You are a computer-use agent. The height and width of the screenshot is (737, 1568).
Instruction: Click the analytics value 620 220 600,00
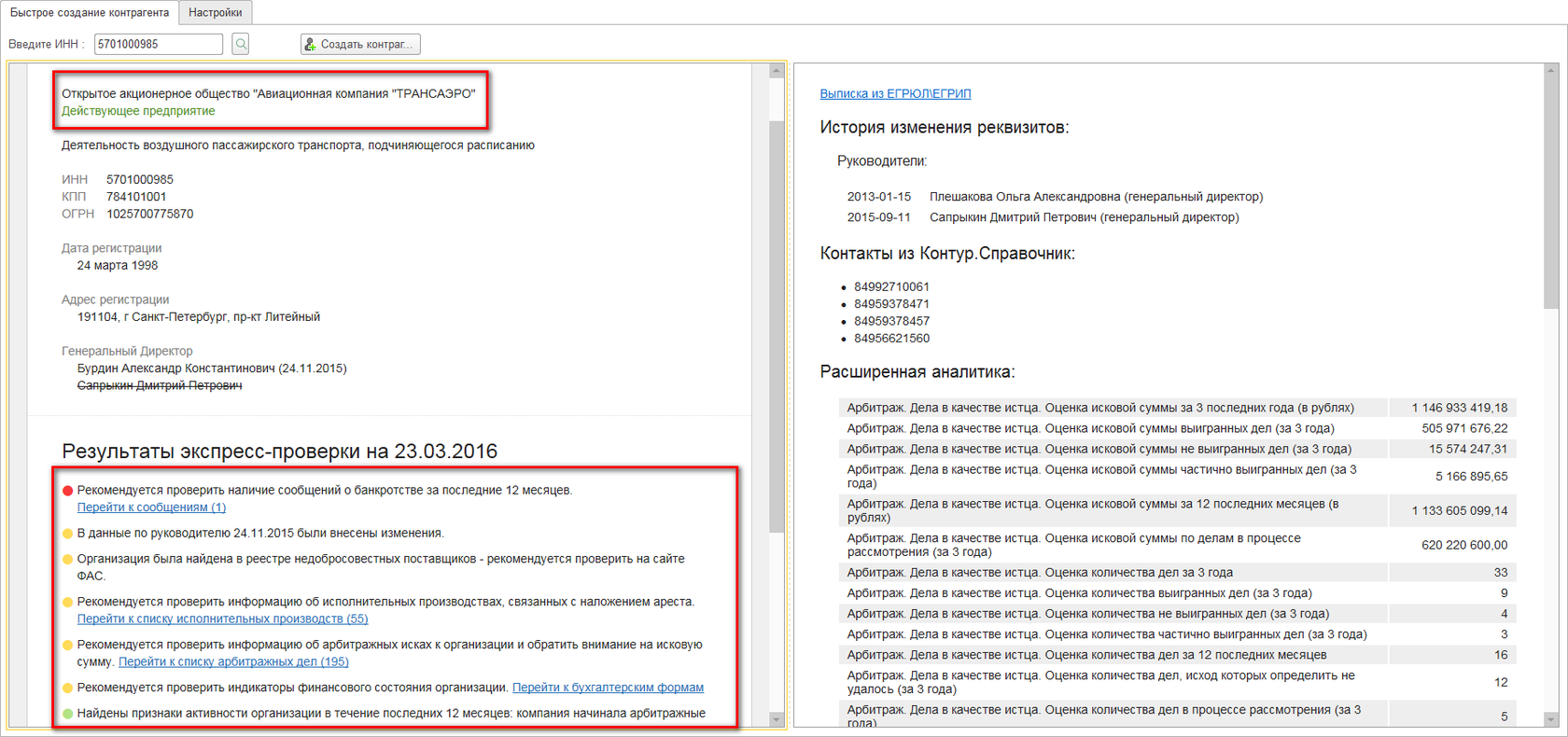coord(1464,545)
